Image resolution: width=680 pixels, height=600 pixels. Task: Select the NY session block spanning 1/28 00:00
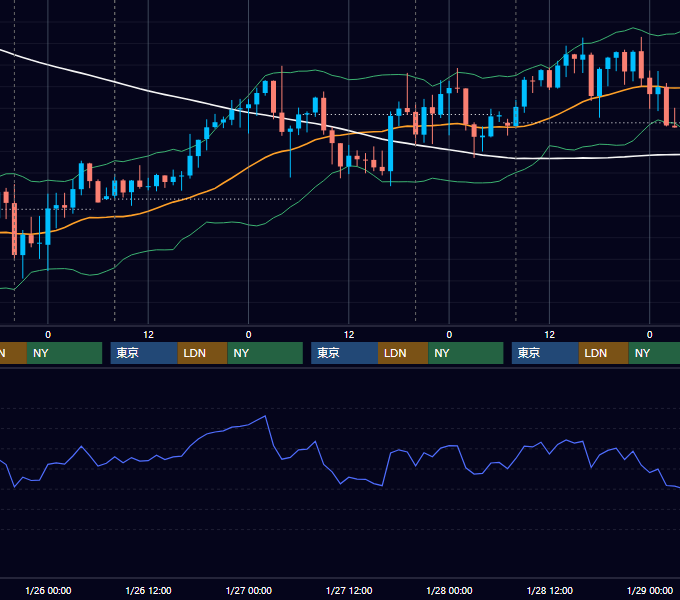tap(466, 353)
